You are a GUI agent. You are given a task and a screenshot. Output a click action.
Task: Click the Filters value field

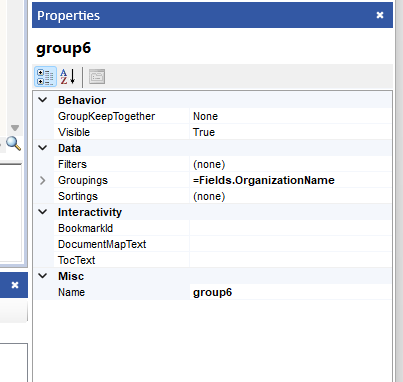pos(290,164)
